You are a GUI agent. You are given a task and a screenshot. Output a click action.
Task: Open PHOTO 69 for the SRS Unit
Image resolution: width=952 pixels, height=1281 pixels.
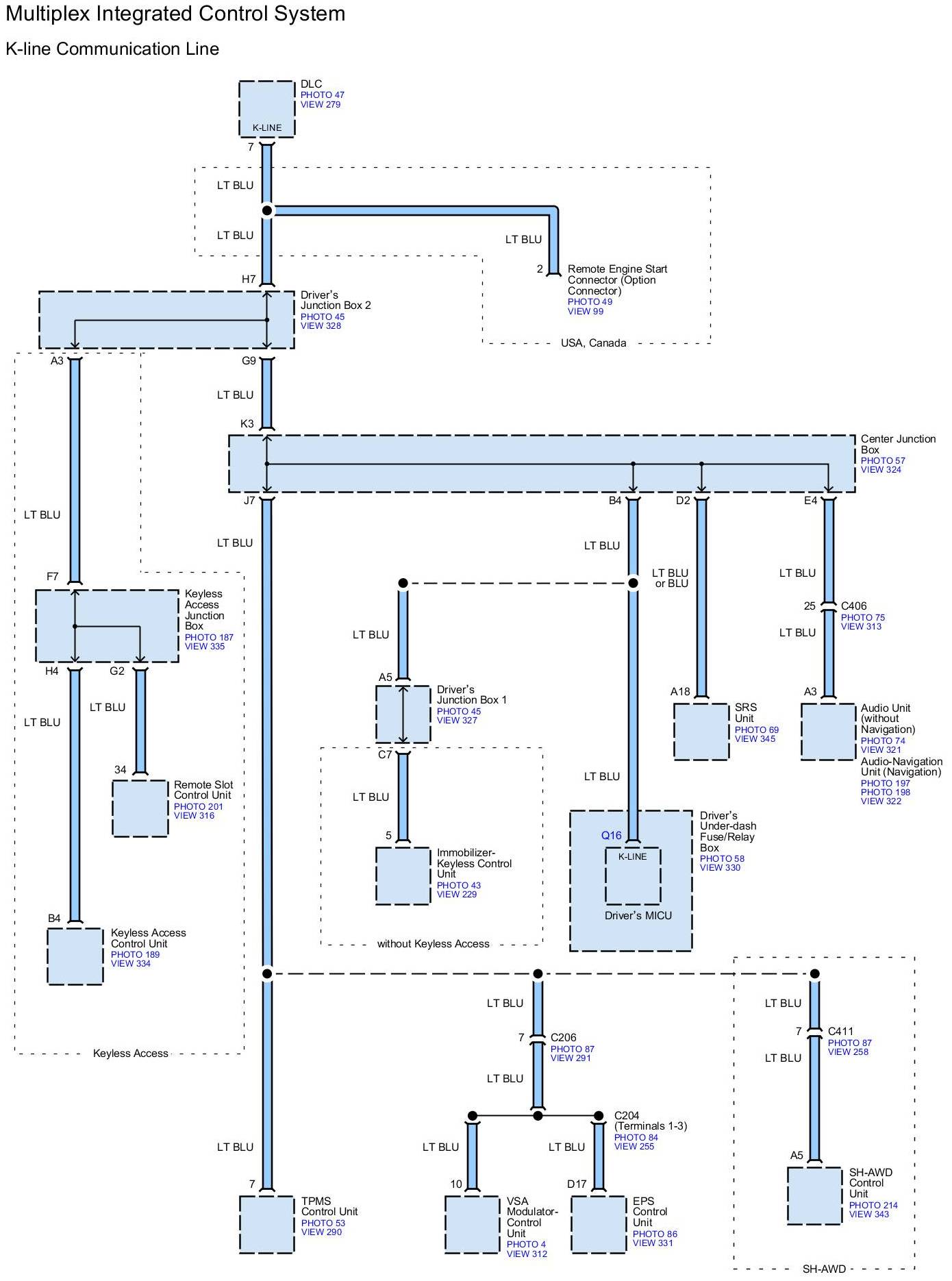coord(756,730)
